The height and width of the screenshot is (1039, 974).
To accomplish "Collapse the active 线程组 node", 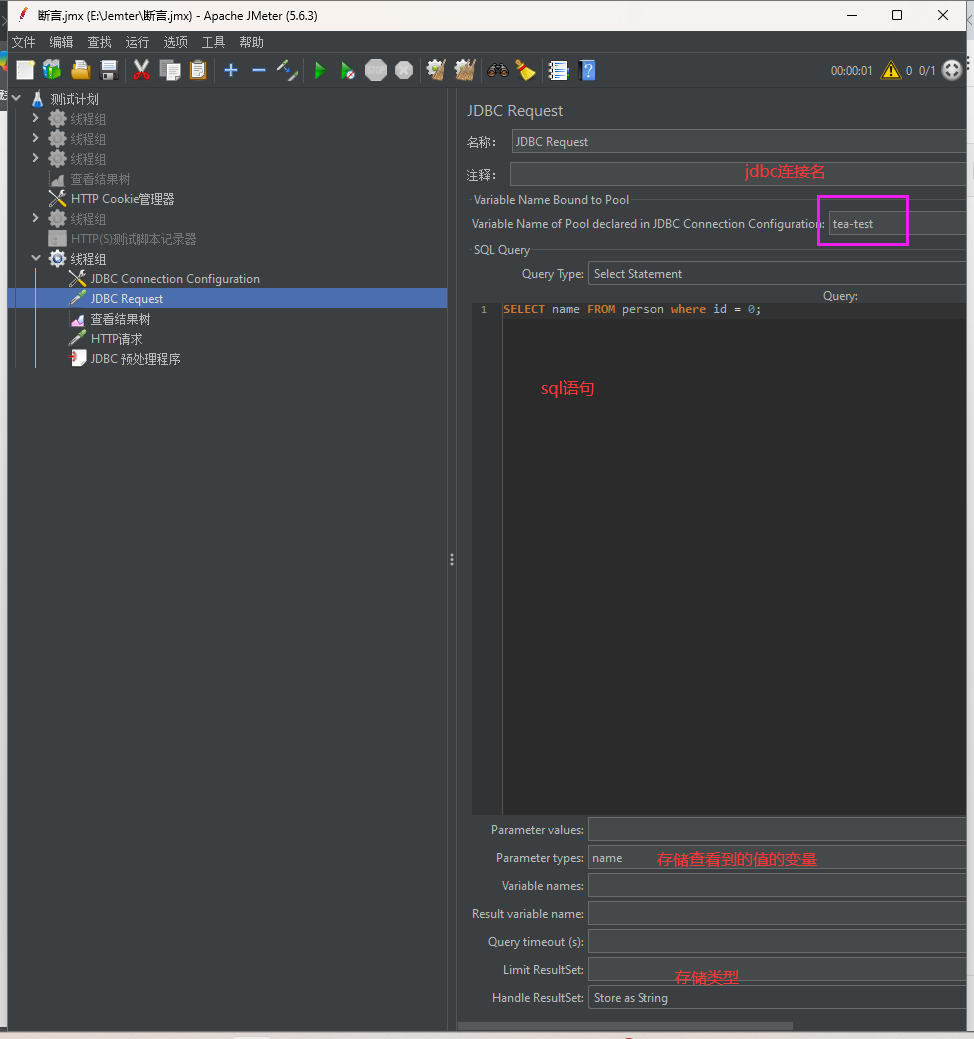I will 36,258.
